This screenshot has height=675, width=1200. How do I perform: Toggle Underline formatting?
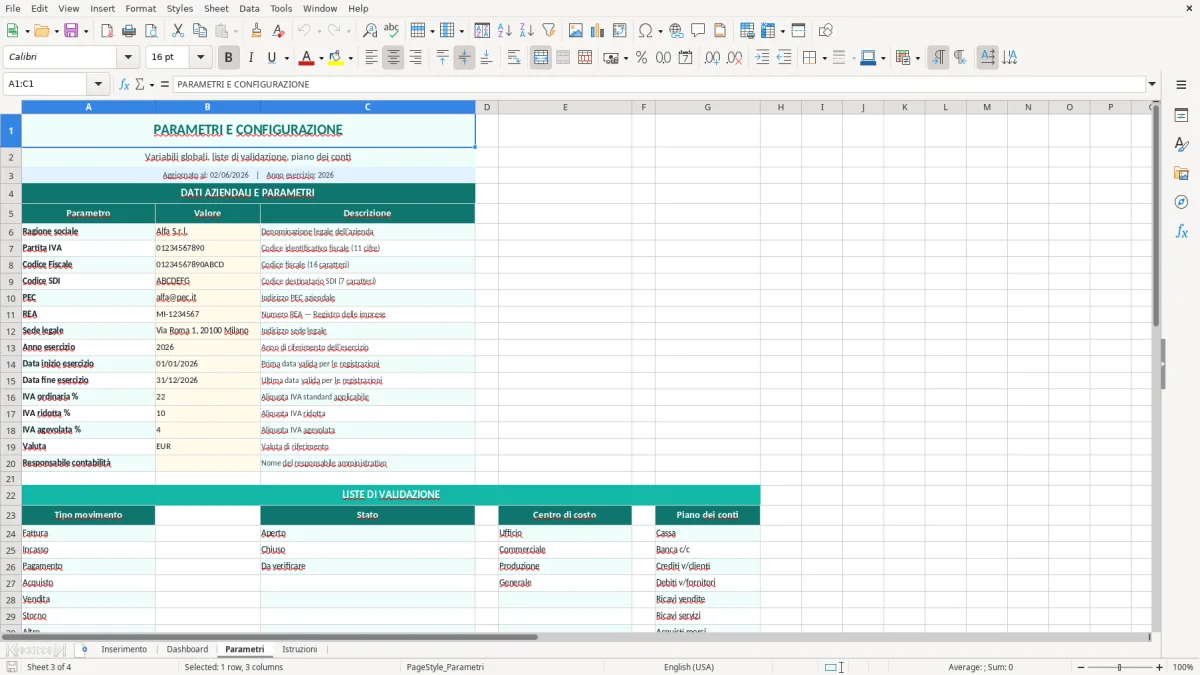tap(272, 58)
